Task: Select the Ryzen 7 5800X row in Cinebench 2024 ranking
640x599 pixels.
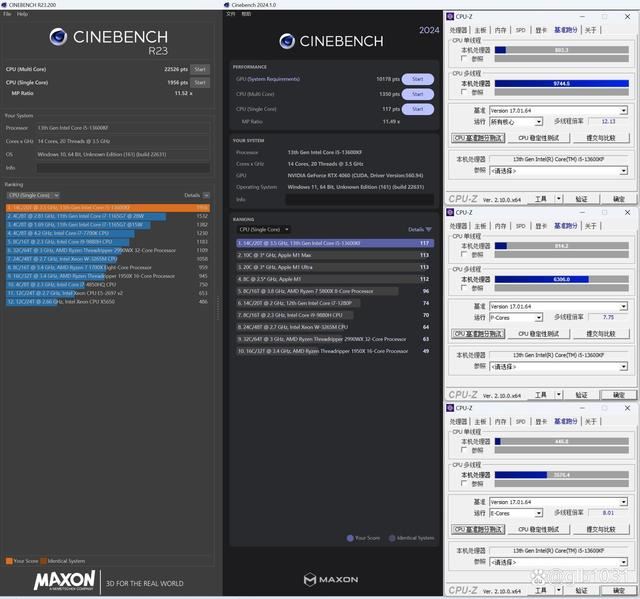Action: click(x=335, y=291)
